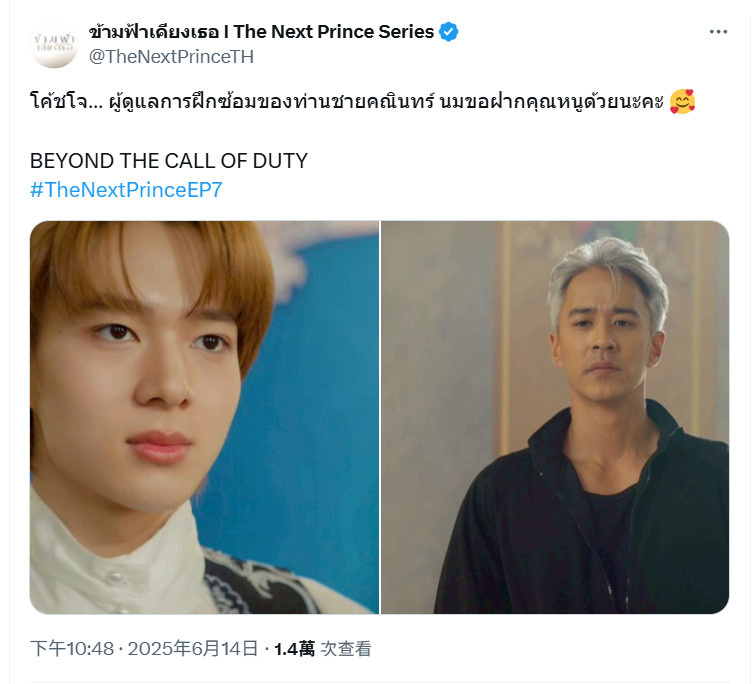This screenshot has height=684, width=756.
Task: View the left photo of orange-haired man
Action: (x=204, y=417)
